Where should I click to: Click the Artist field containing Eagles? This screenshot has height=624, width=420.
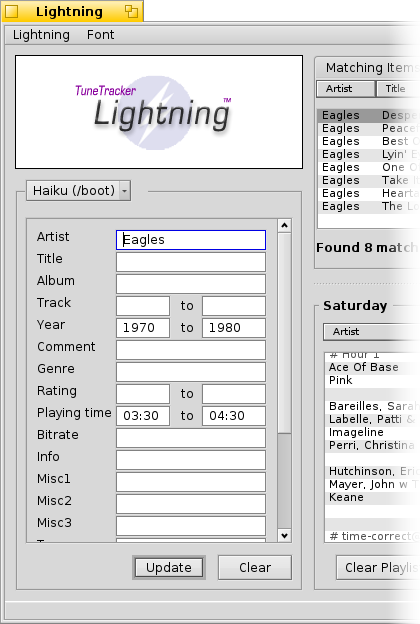191,240
